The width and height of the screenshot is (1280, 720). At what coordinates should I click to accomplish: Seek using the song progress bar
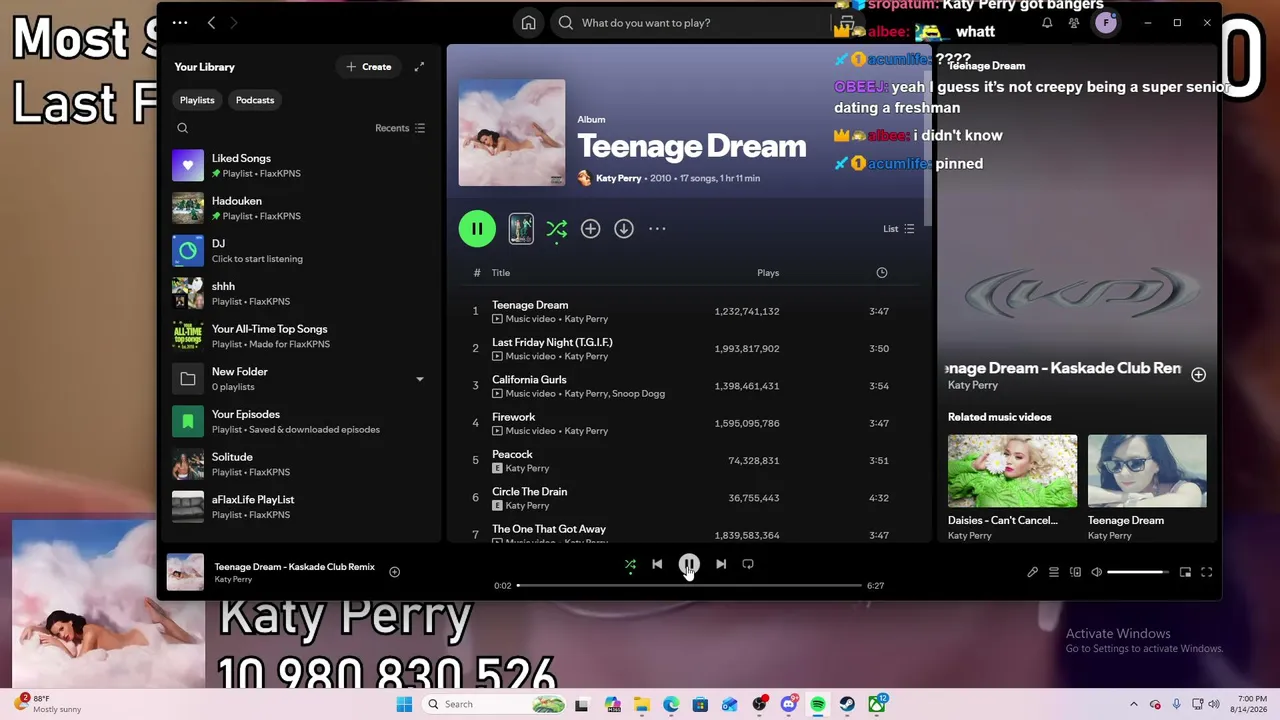pos(689,585)
